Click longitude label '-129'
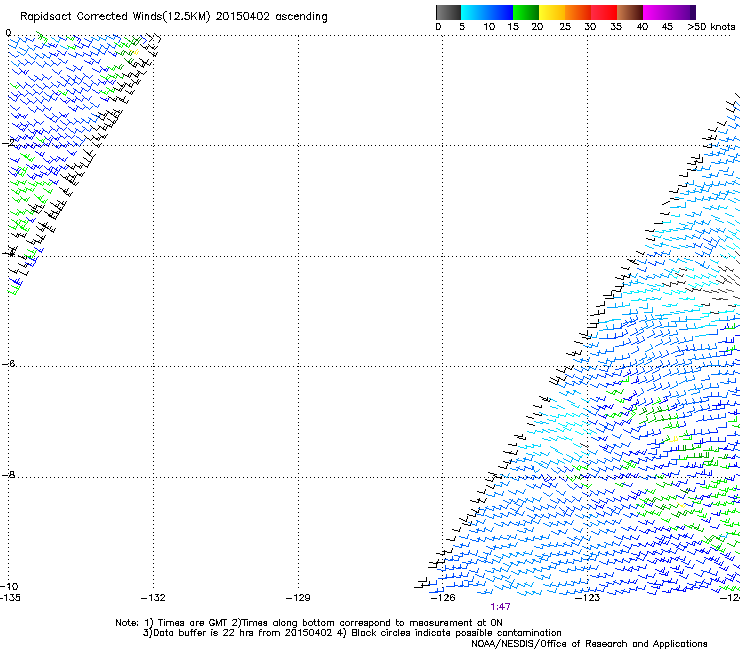The image size is (740, 650). click(298, 598)
